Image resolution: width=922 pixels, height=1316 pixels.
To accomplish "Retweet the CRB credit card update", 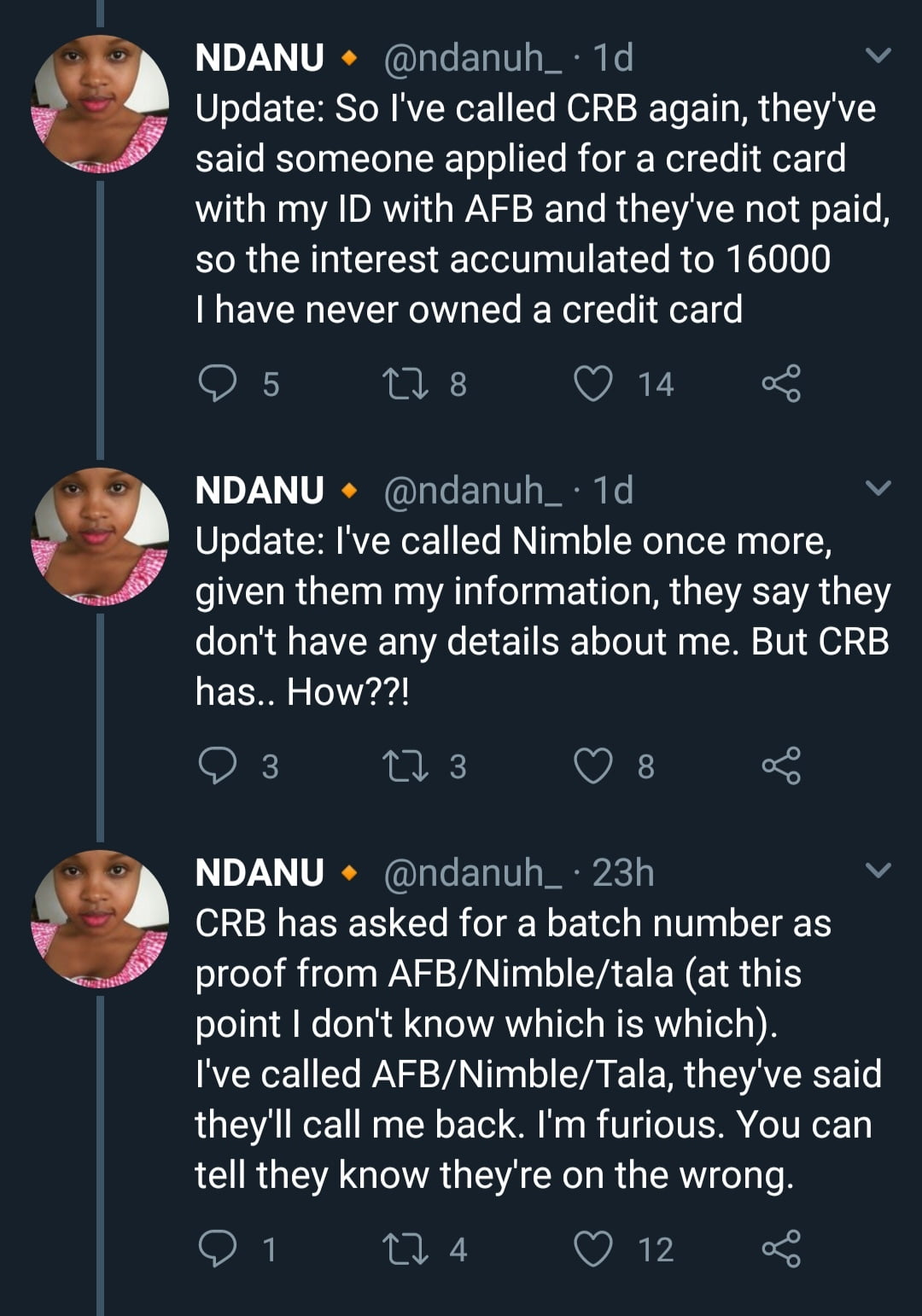I will pyautogui.click(x=406, y=383).
